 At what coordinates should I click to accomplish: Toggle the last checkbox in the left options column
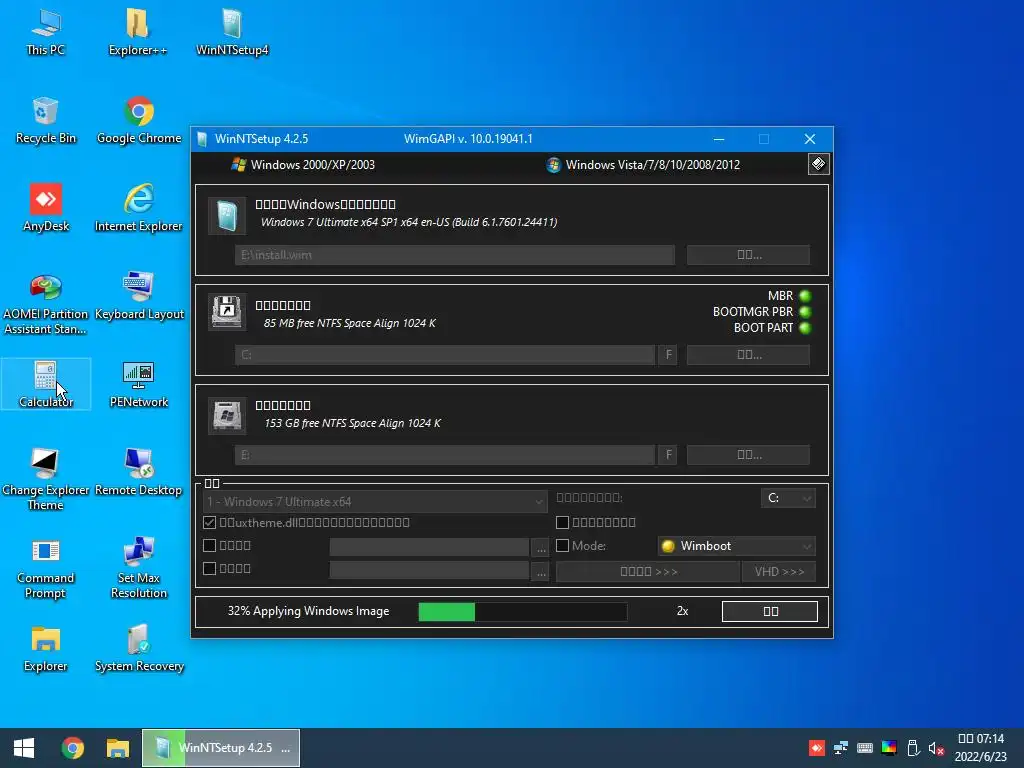210,568
